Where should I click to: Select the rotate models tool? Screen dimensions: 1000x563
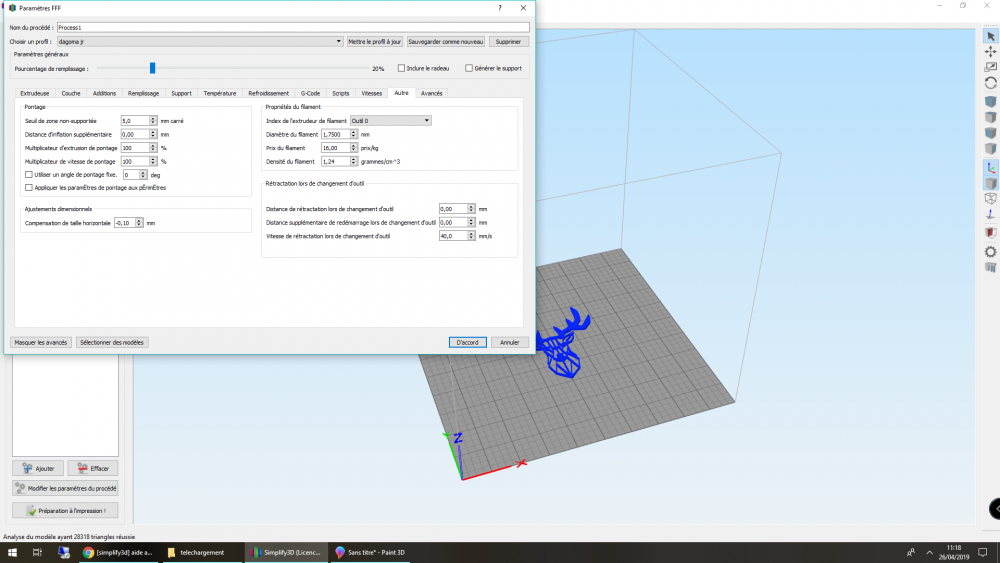[990, 83]
